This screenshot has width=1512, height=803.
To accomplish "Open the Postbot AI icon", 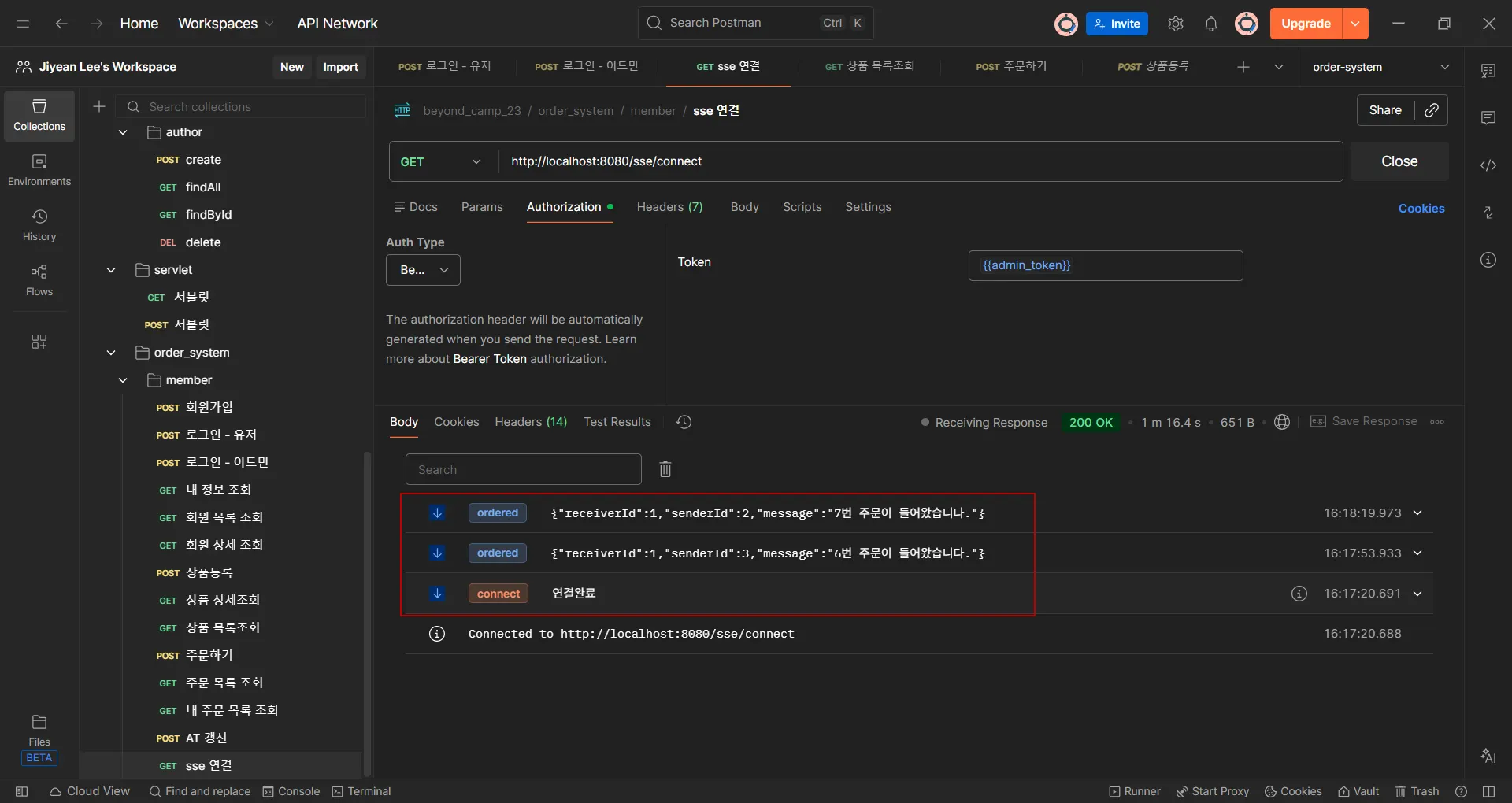I will point(1488,756).
